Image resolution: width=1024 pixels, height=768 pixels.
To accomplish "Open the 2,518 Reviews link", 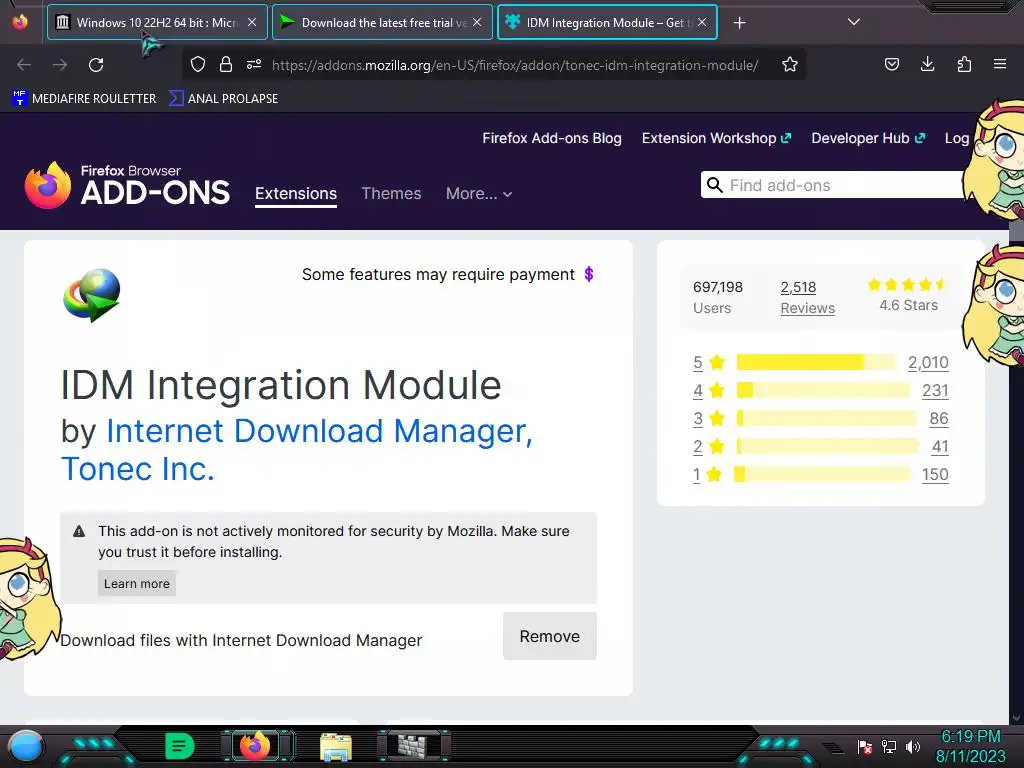I will click(x=807, y=297).
